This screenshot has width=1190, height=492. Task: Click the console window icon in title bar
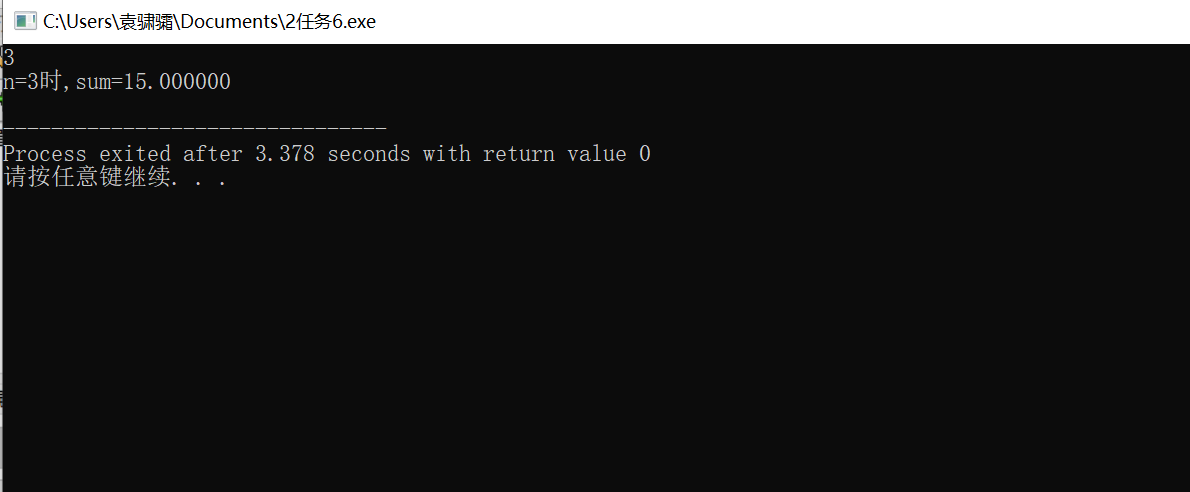25,21
